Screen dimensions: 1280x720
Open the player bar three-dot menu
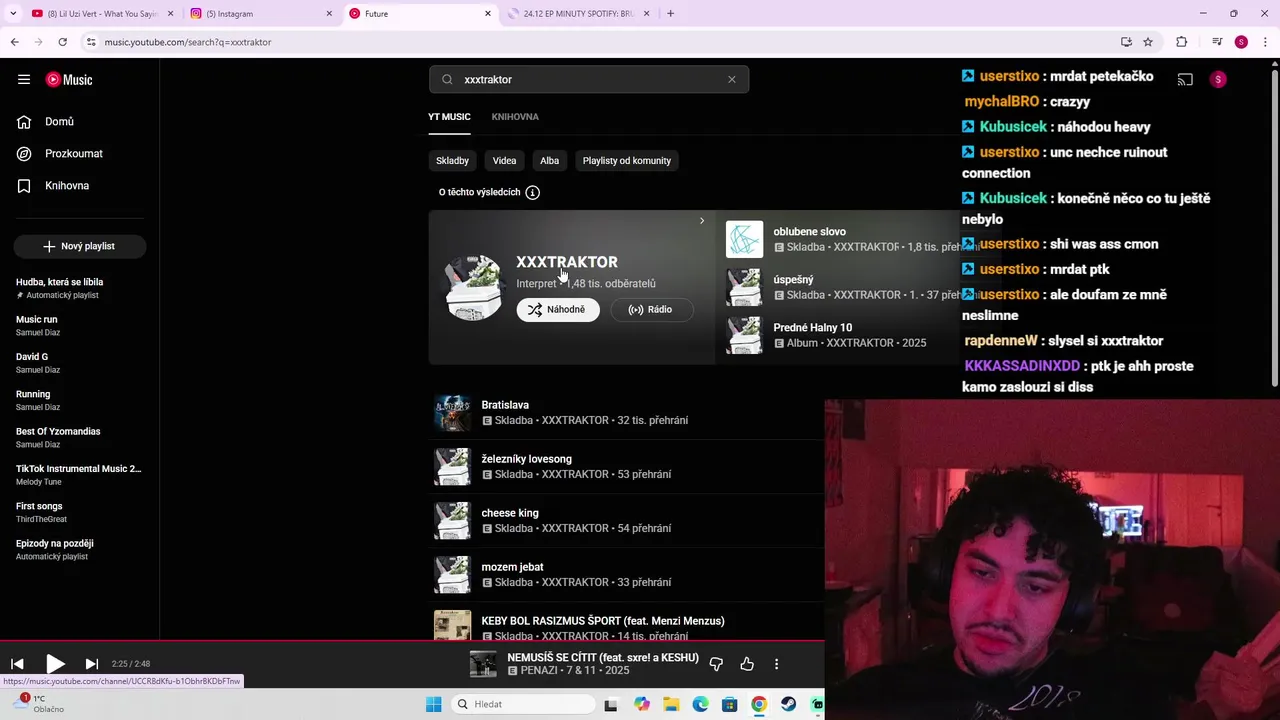[x=776, y=664]
